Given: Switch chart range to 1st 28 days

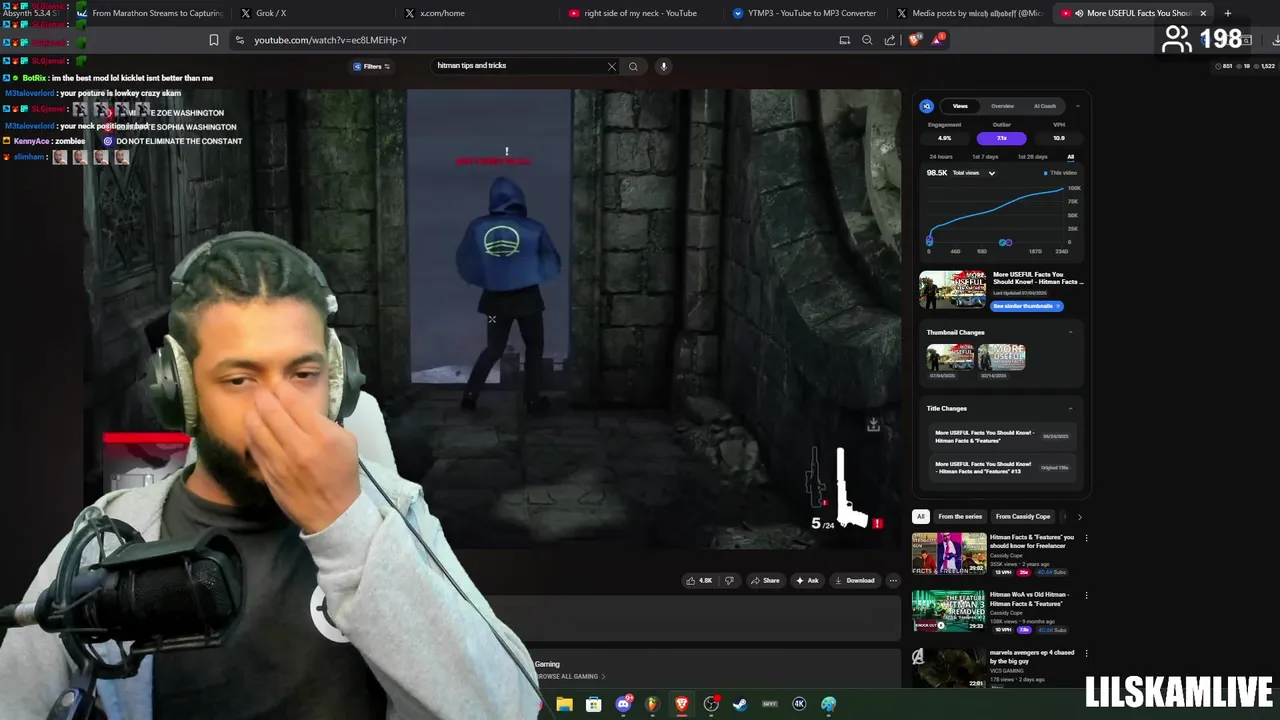Looking at the screenshot, I should (1032, 157).
